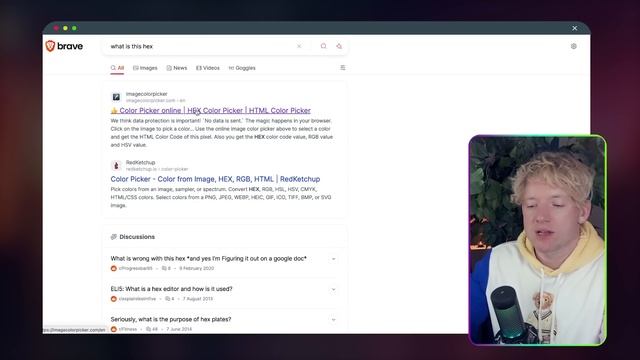Click reddit icon of hex plates discussion
Image resolution: width=640 pixels, height=360 pixels.
click(113, 329)
